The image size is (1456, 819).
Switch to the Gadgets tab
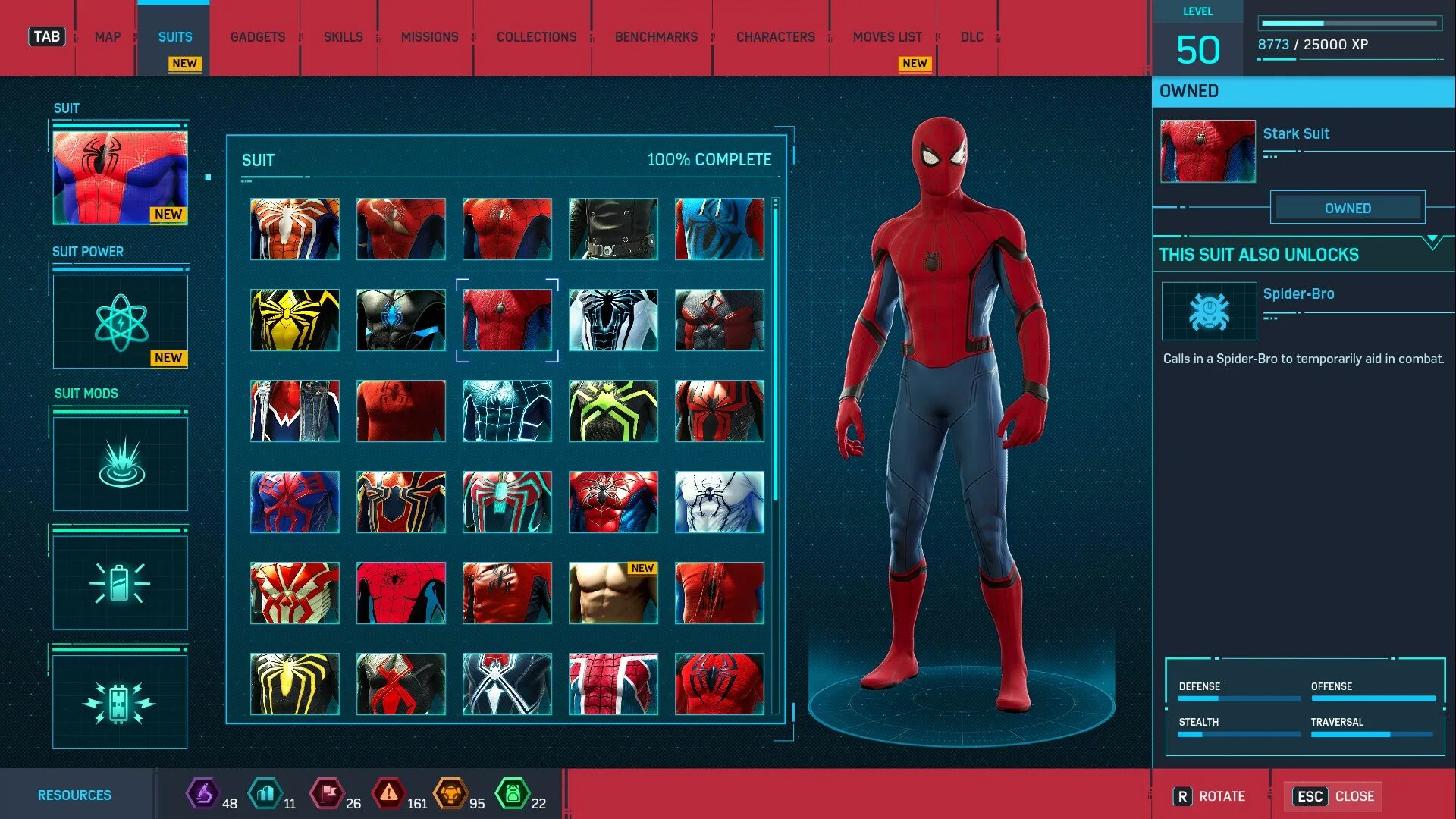(x=257, y=36)
